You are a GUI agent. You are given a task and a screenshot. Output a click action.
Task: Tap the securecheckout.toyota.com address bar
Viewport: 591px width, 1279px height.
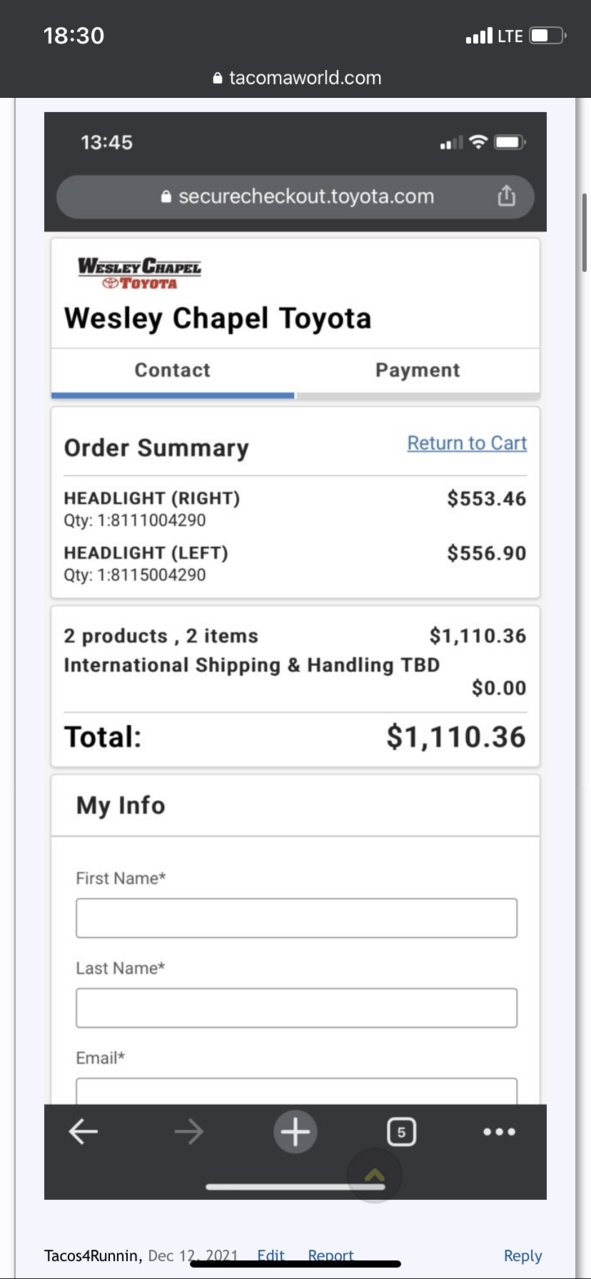pyautogui.click(x=295, y=196)
